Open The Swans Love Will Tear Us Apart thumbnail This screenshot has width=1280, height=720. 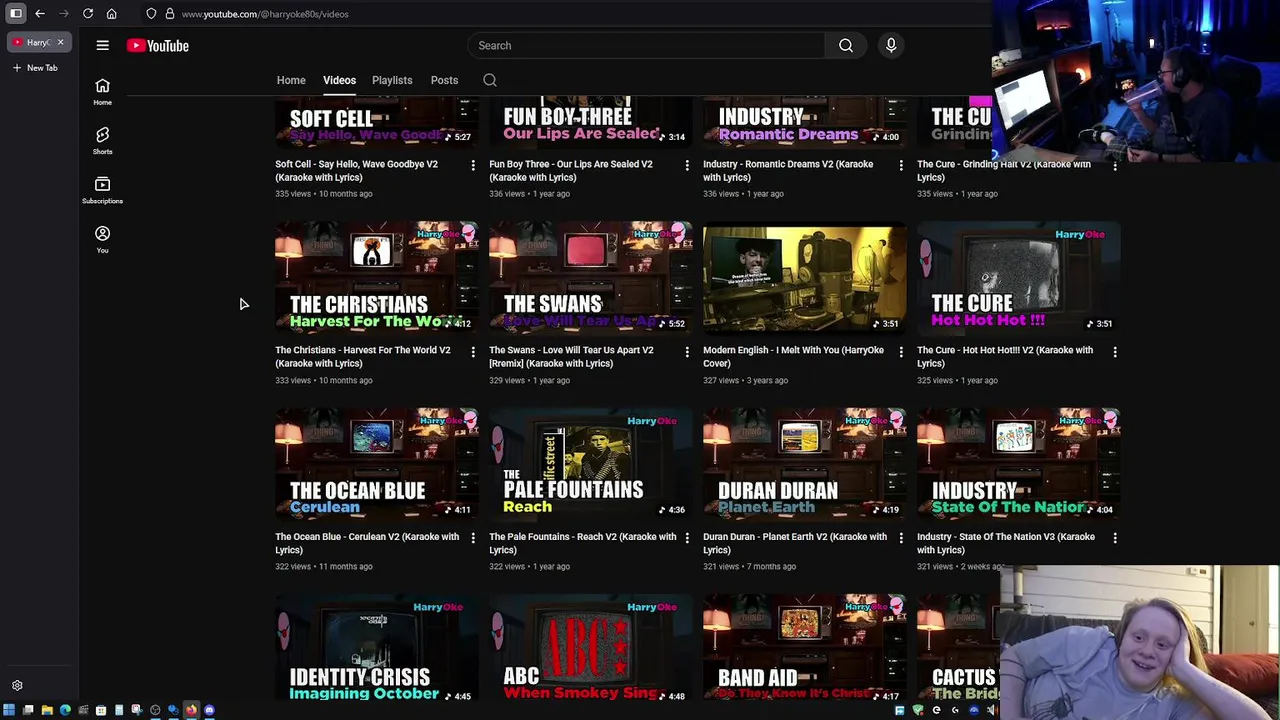[590, 277]
